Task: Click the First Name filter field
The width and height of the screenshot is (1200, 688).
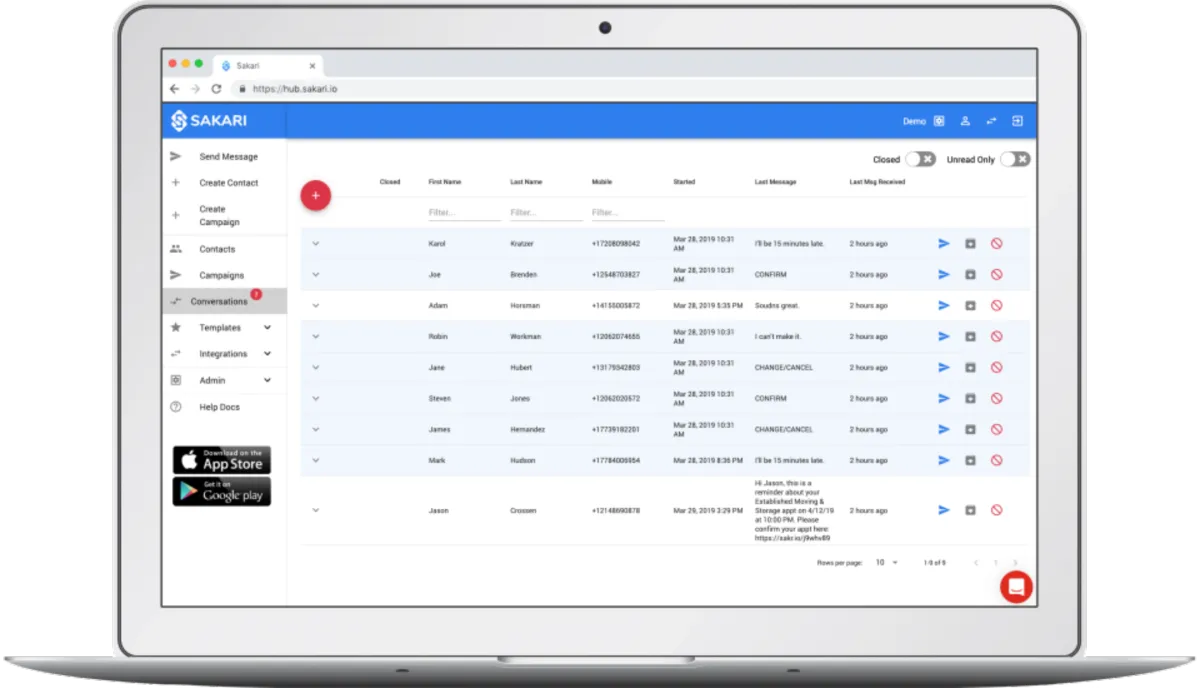Action: click(x=464, y=213)
